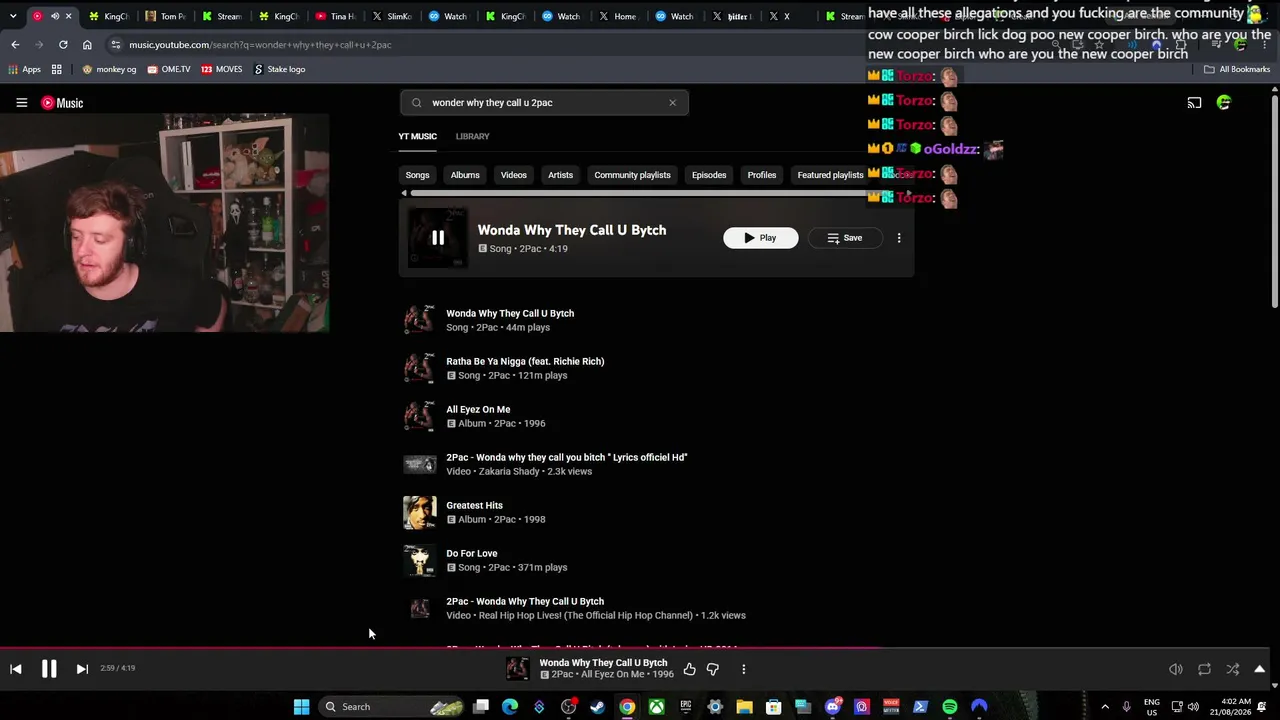Switch to the 'Home' X tab
The width and height of the screenshot is (1280, 720).
pos(618,16)
